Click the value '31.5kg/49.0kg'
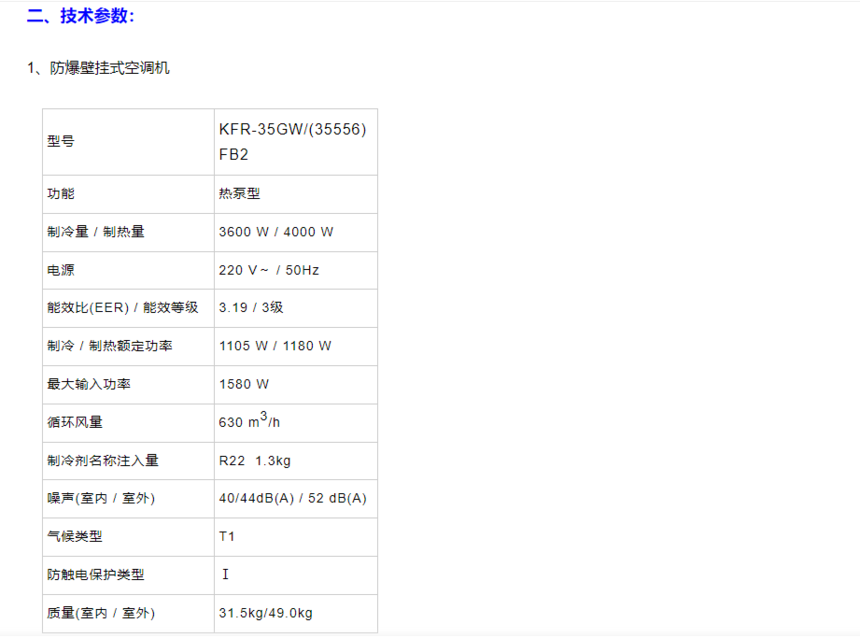This screenshot has width=860, height=638. click(x=265, y=613)
